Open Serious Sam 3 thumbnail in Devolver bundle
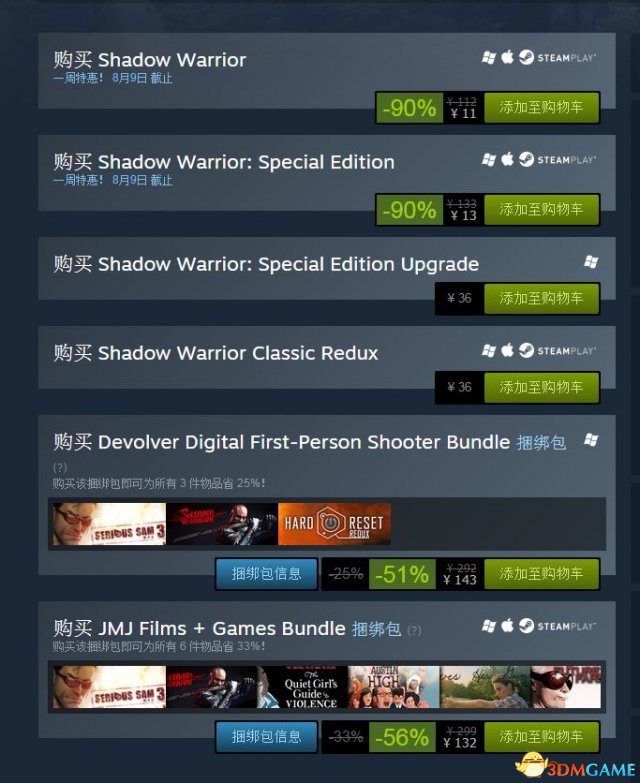The image size is (640, 783). click(x=109, y=524)
